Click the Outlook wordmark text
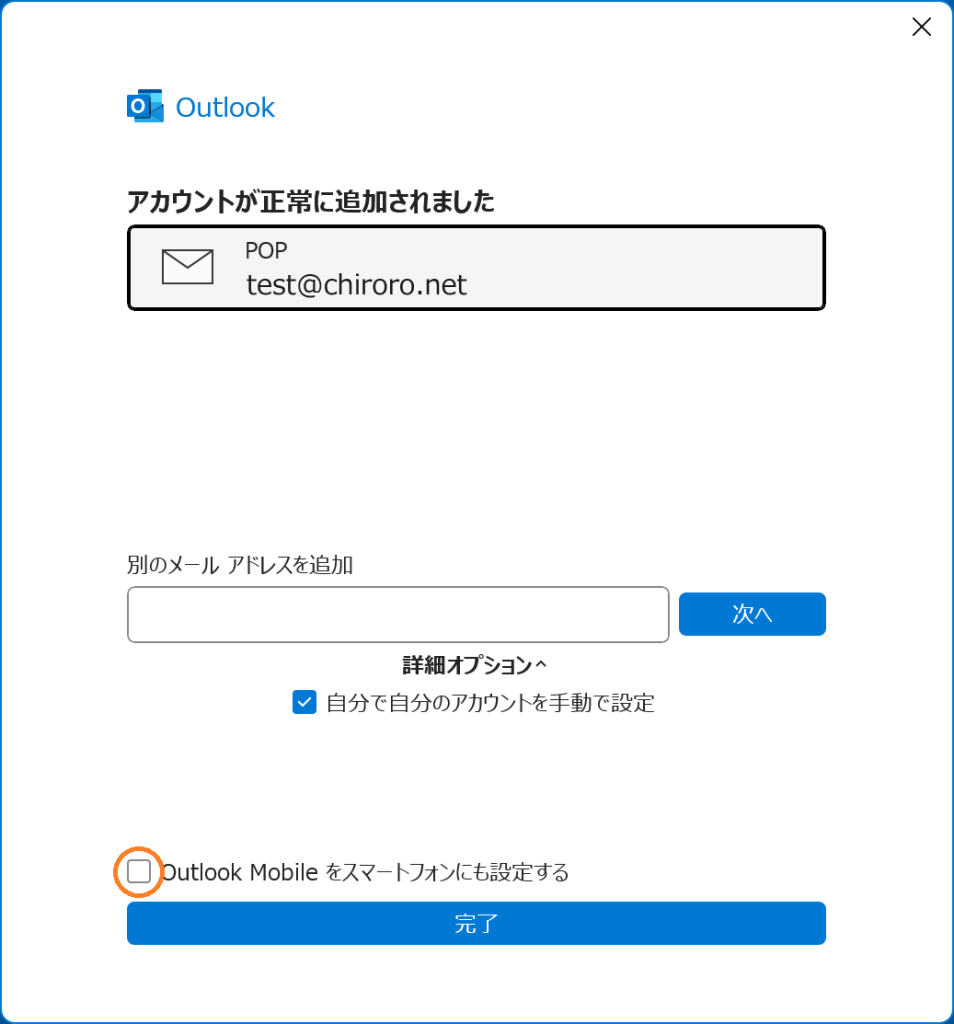Image resolution: width=954 pixels, height=1024 pixels. click(225, 108)
